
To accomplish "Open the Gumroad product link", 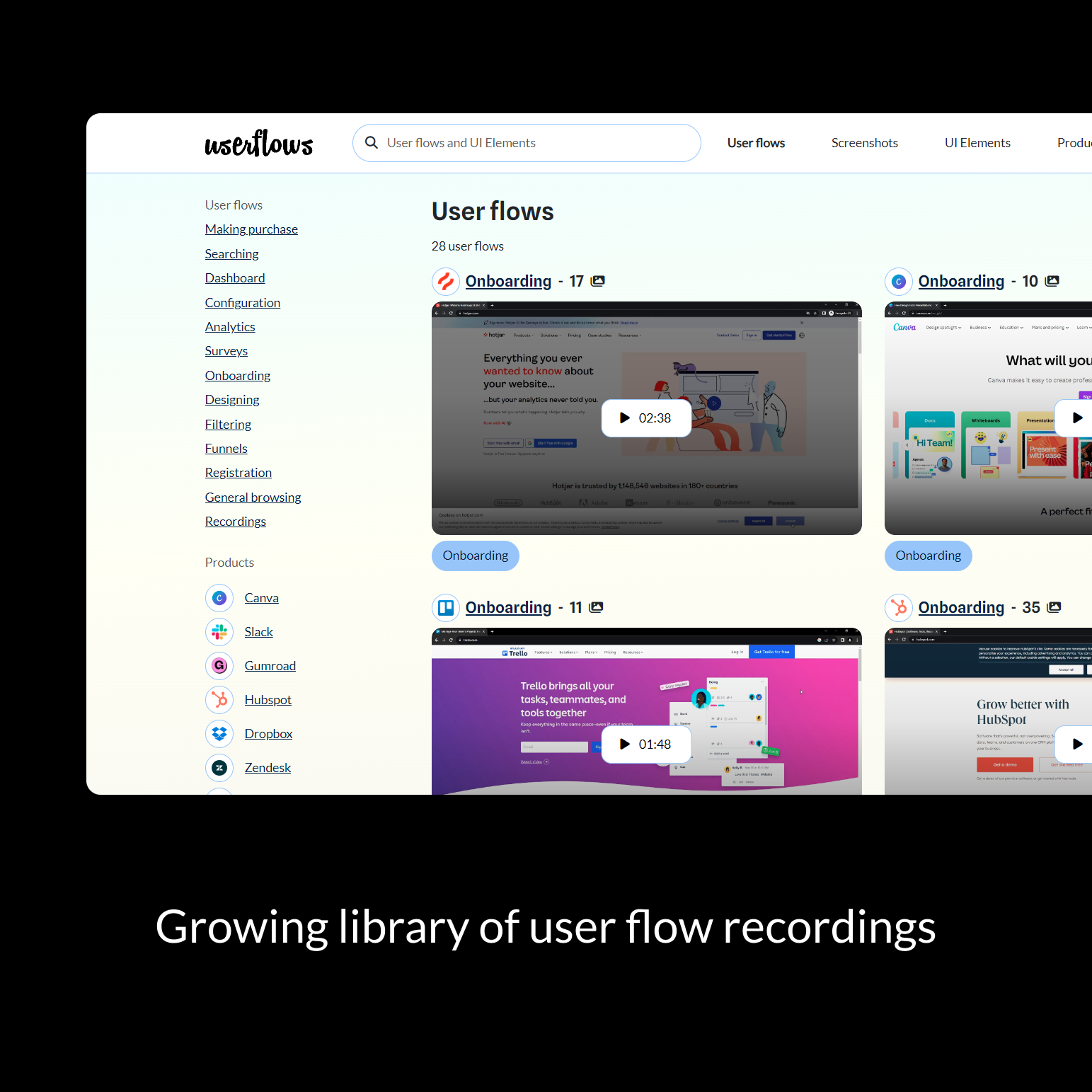I will tap(270, 666).
